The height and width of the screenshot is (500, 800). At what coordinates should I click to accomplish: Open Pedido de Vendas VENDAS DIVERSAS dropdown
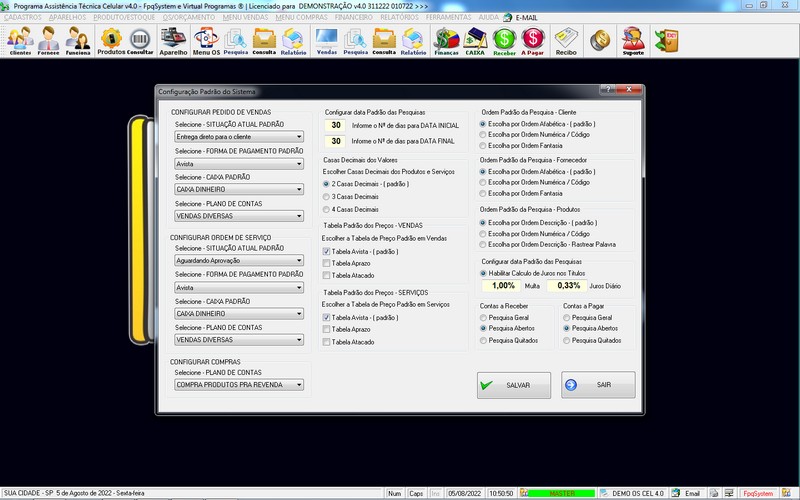pos(239,216)
